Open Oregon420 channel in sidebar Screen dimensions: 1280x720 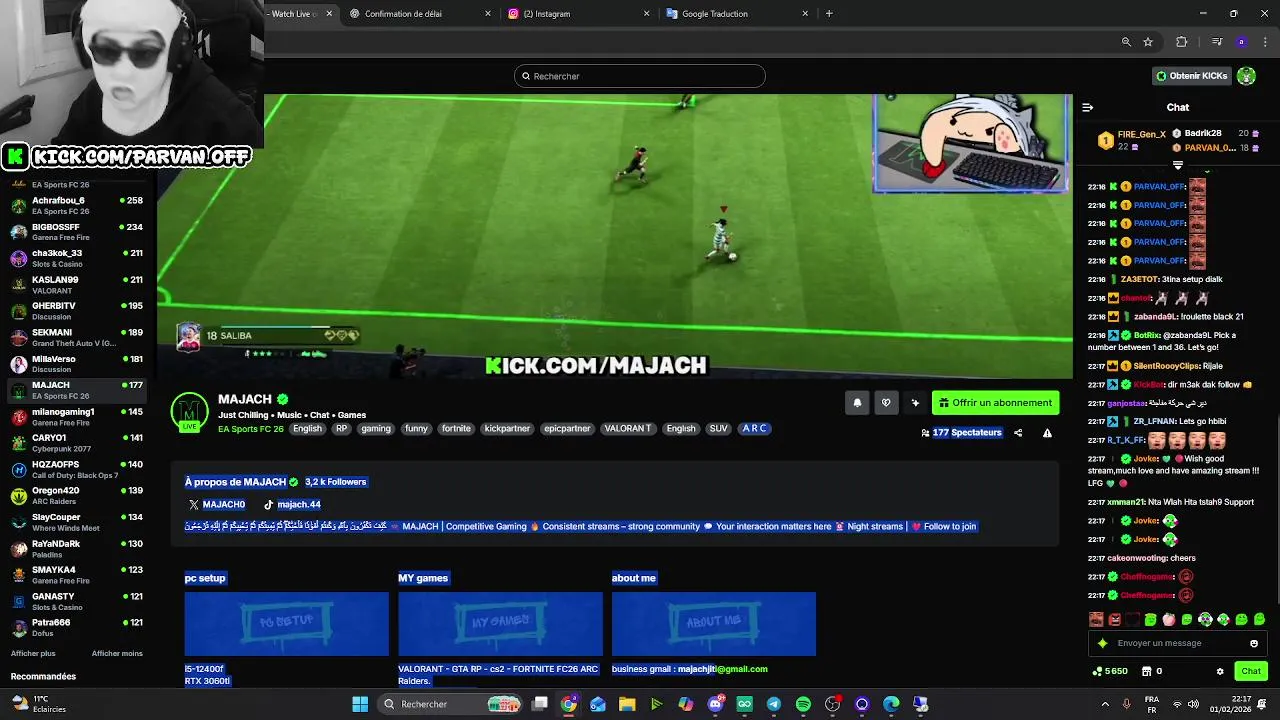point(77,496)
